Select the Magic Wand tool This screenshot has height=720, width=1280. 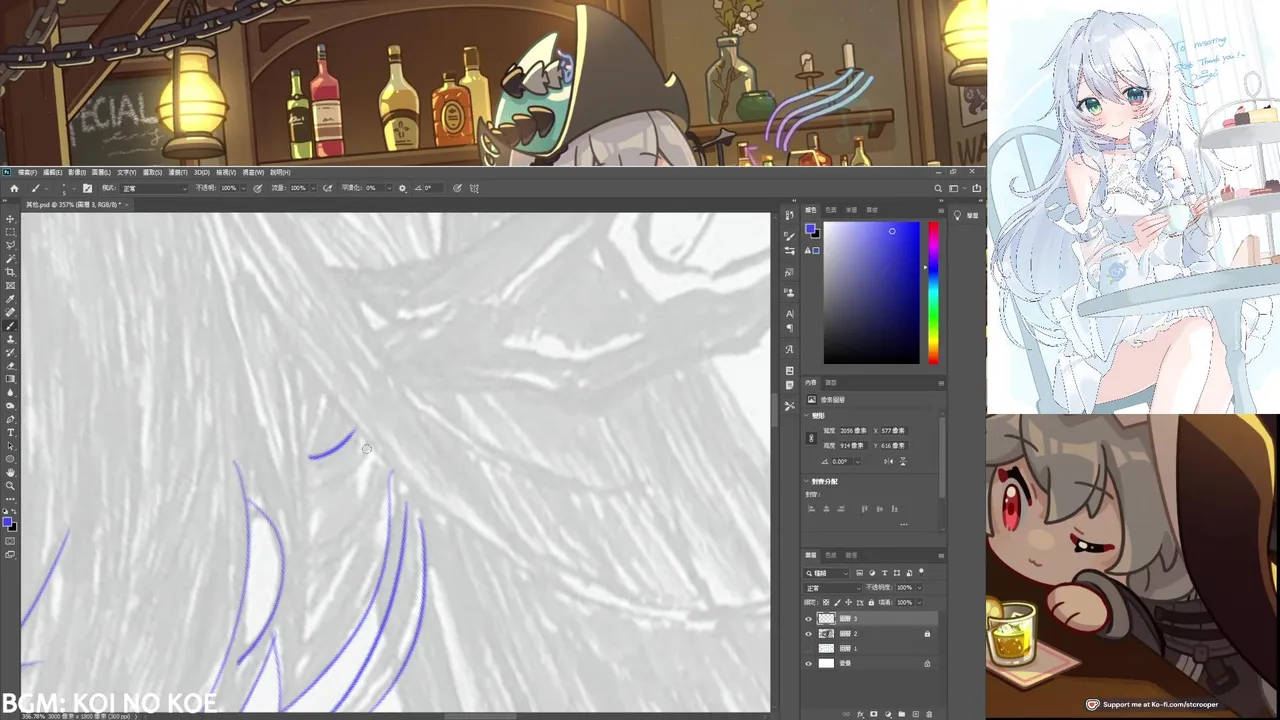click(11, 259)
